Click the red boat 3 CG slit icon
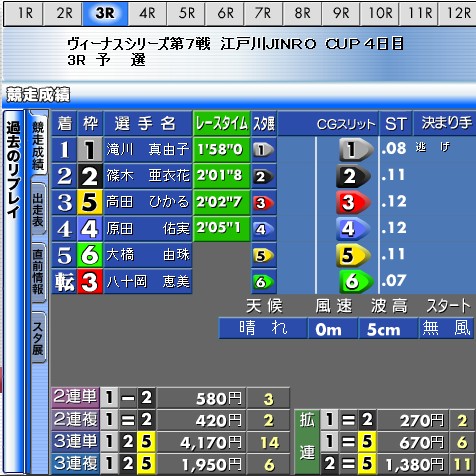The width and height of the screenshot is (476, 476). click(353, 202)
